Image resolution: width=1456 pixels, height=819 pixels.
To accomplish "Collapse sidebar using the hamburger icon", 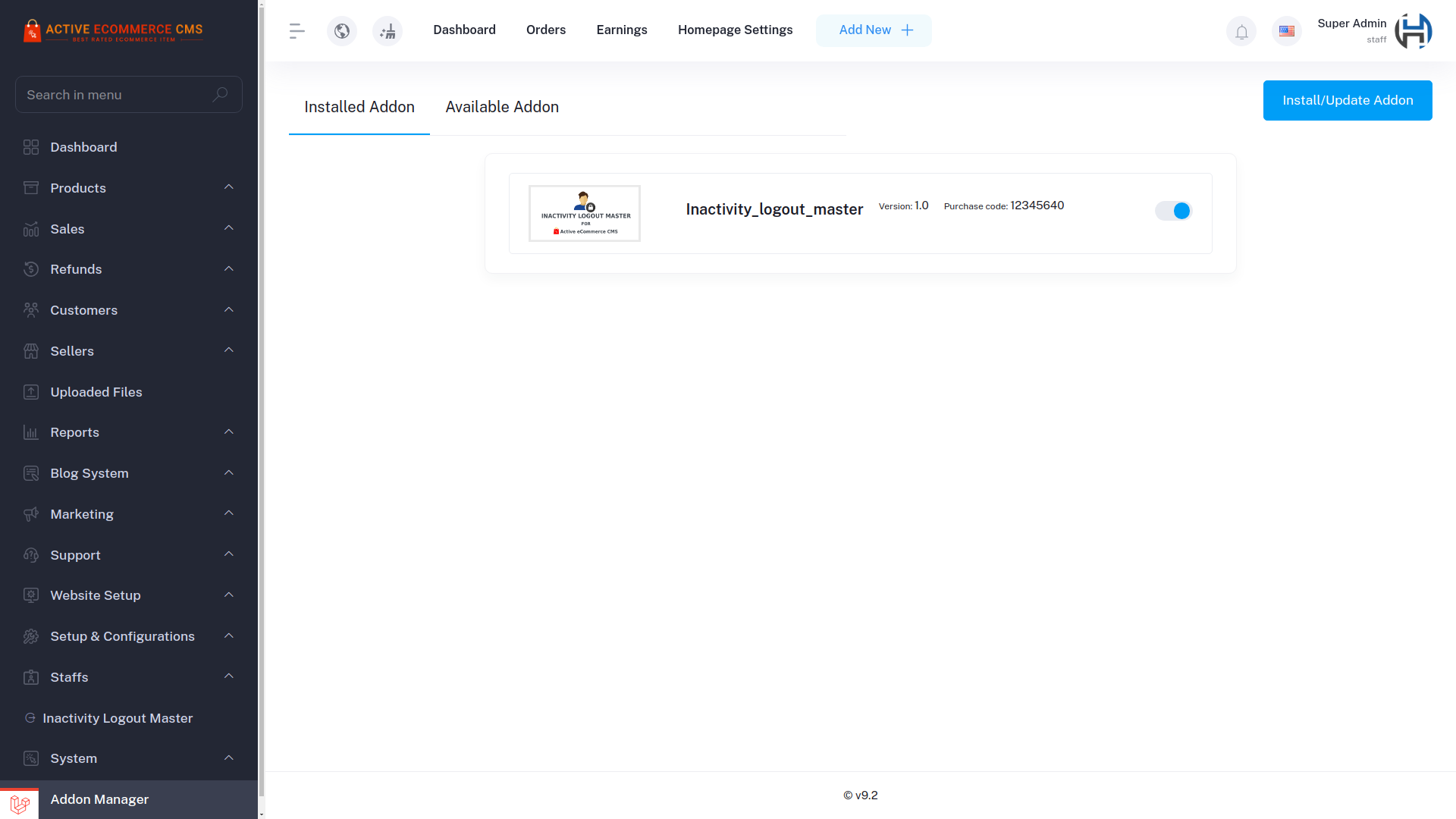I will click(297, 30).
